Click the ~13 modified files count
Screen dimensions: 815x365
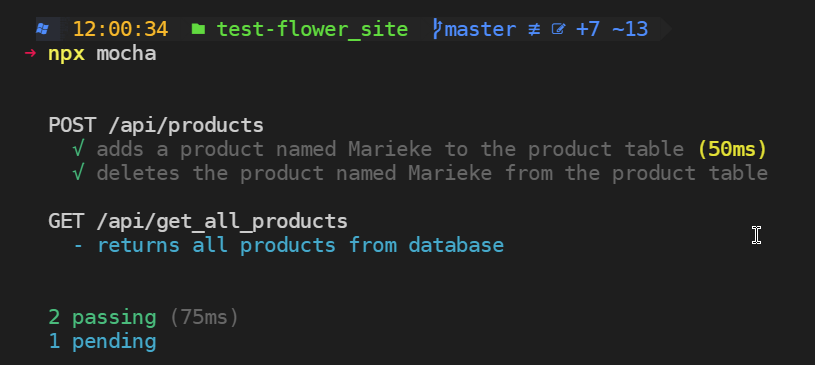coord(630,29)
